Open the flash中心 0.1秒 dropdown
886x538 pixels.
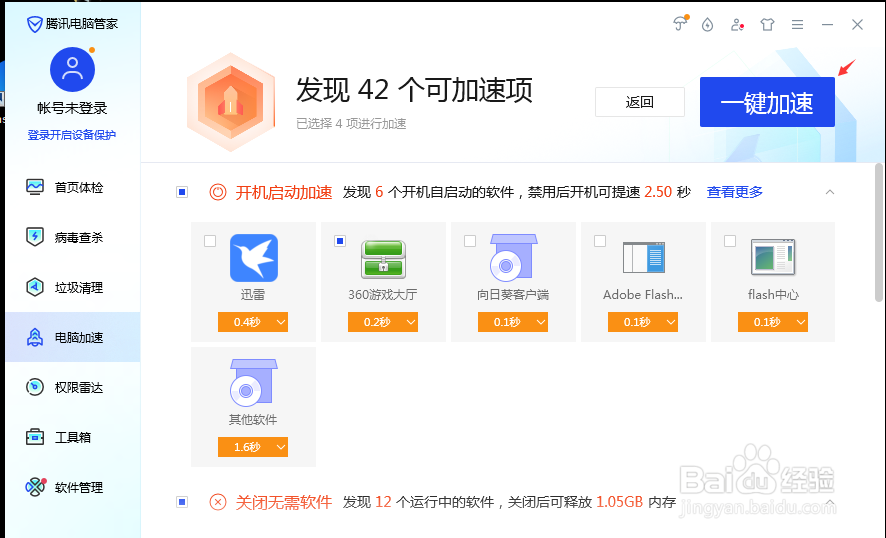pos(773,322)
